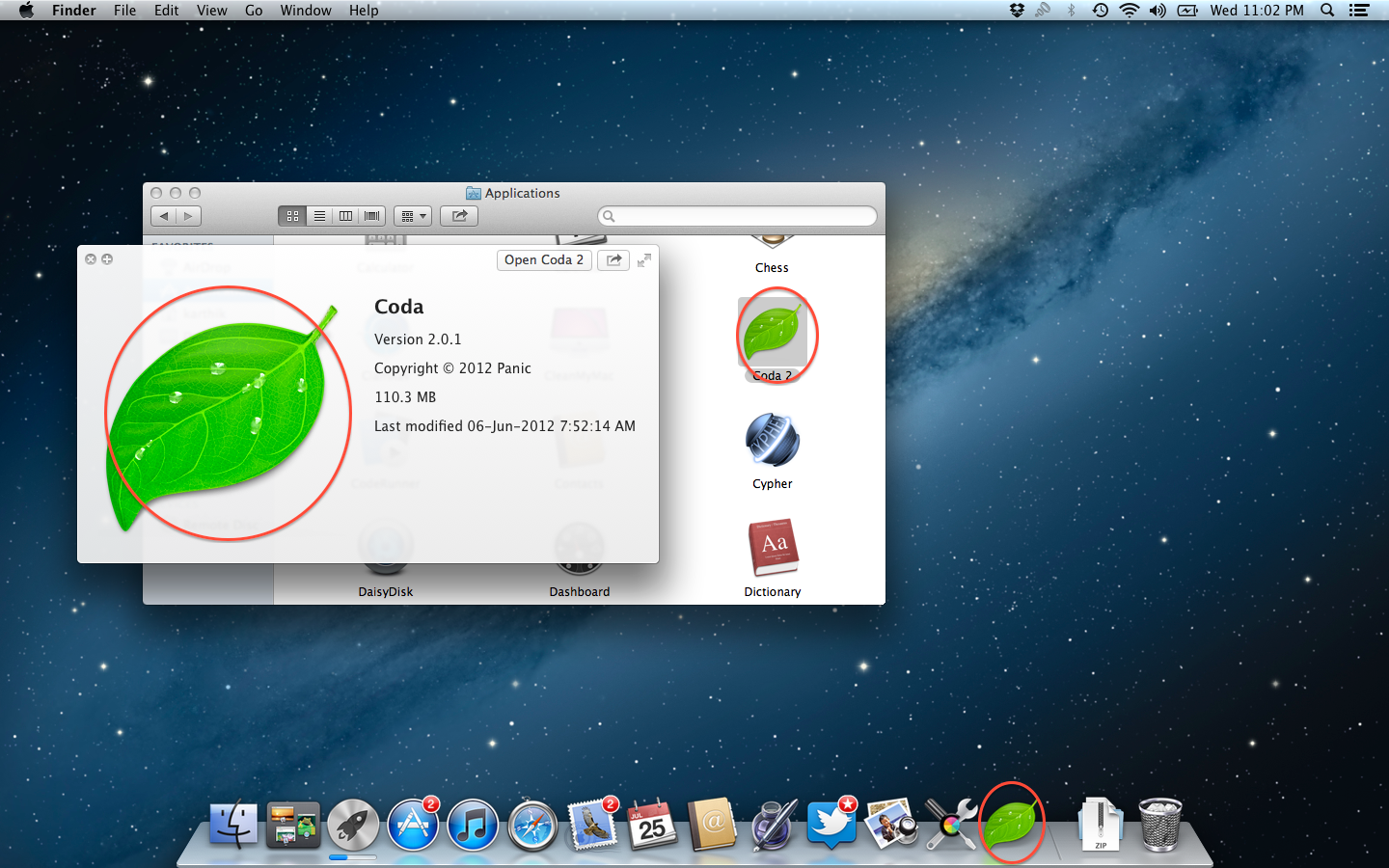The height and width of the screenshot is (868, 1389).
Task: Open the volume control menu
Action: (x=1157, y=11)
